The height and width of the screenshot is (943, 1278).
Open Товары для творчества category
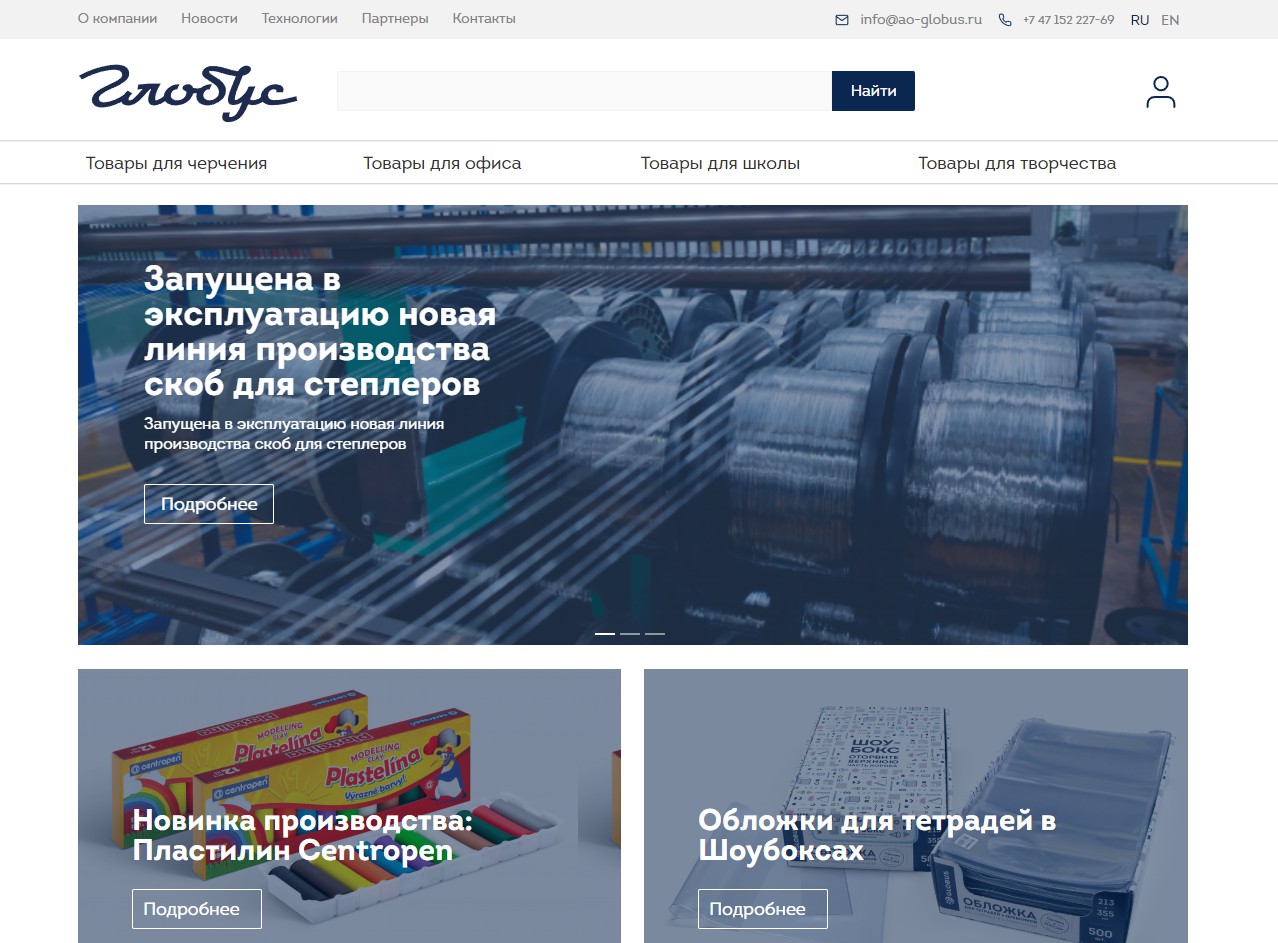click(x=1017, y=163)
